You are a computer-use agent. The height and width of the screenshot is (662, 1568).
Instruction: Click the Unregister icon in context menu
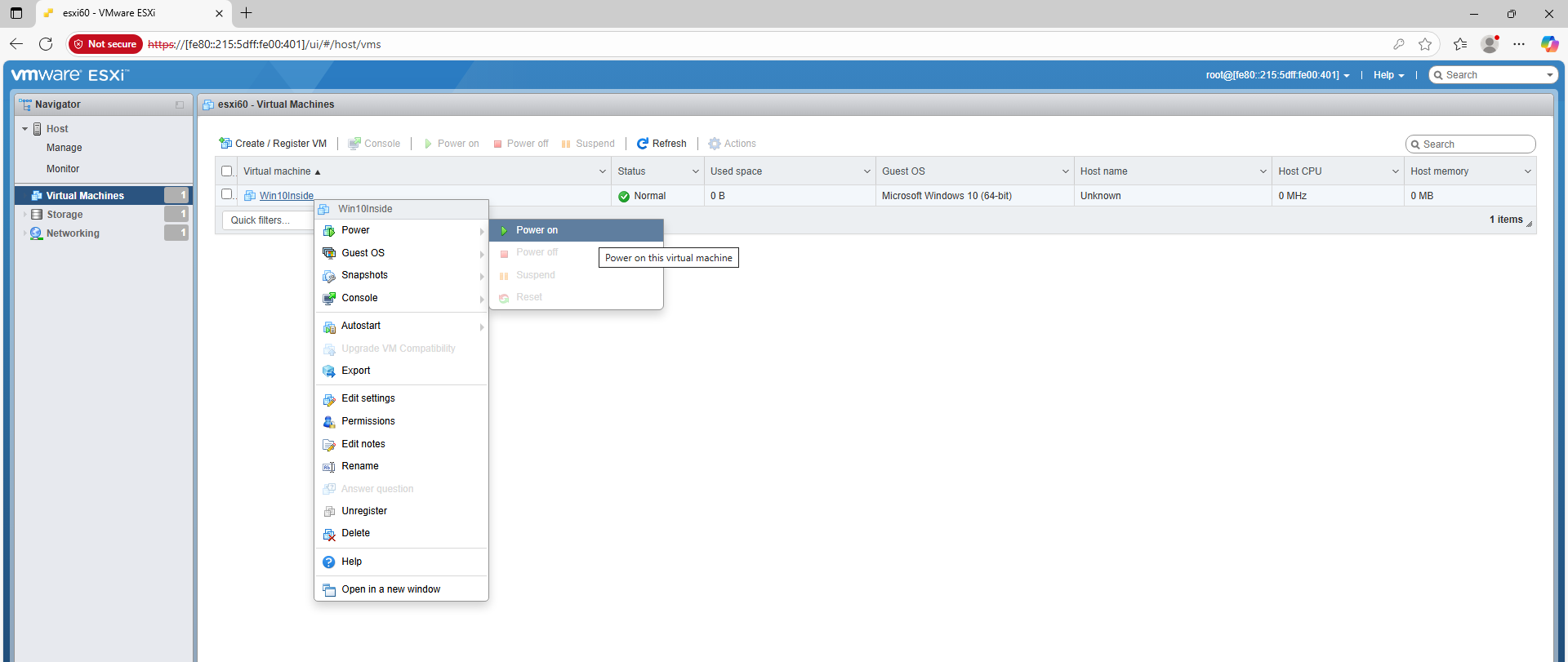click(329, 512)
